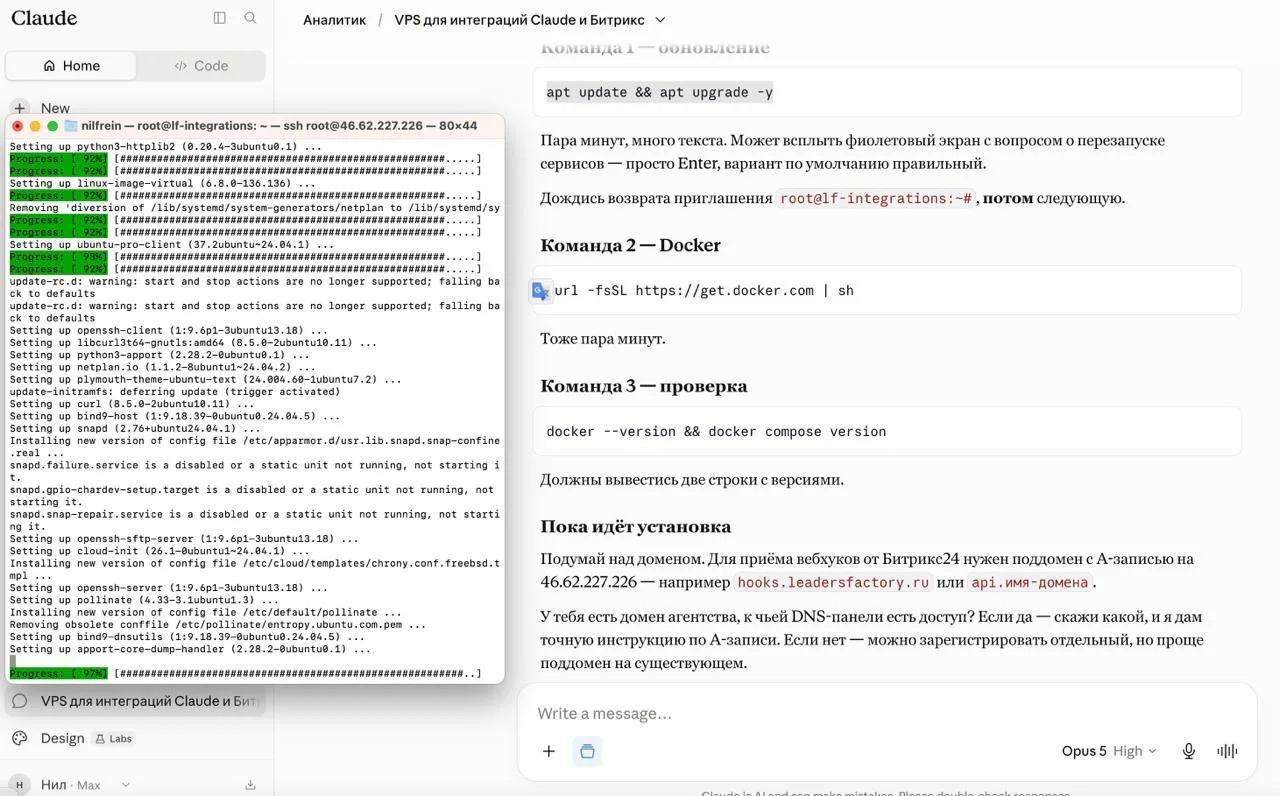Click the green zoom button of the terminal
Image resolution: width=1280 pixels, height=796 pixels.
coord(52,126)
